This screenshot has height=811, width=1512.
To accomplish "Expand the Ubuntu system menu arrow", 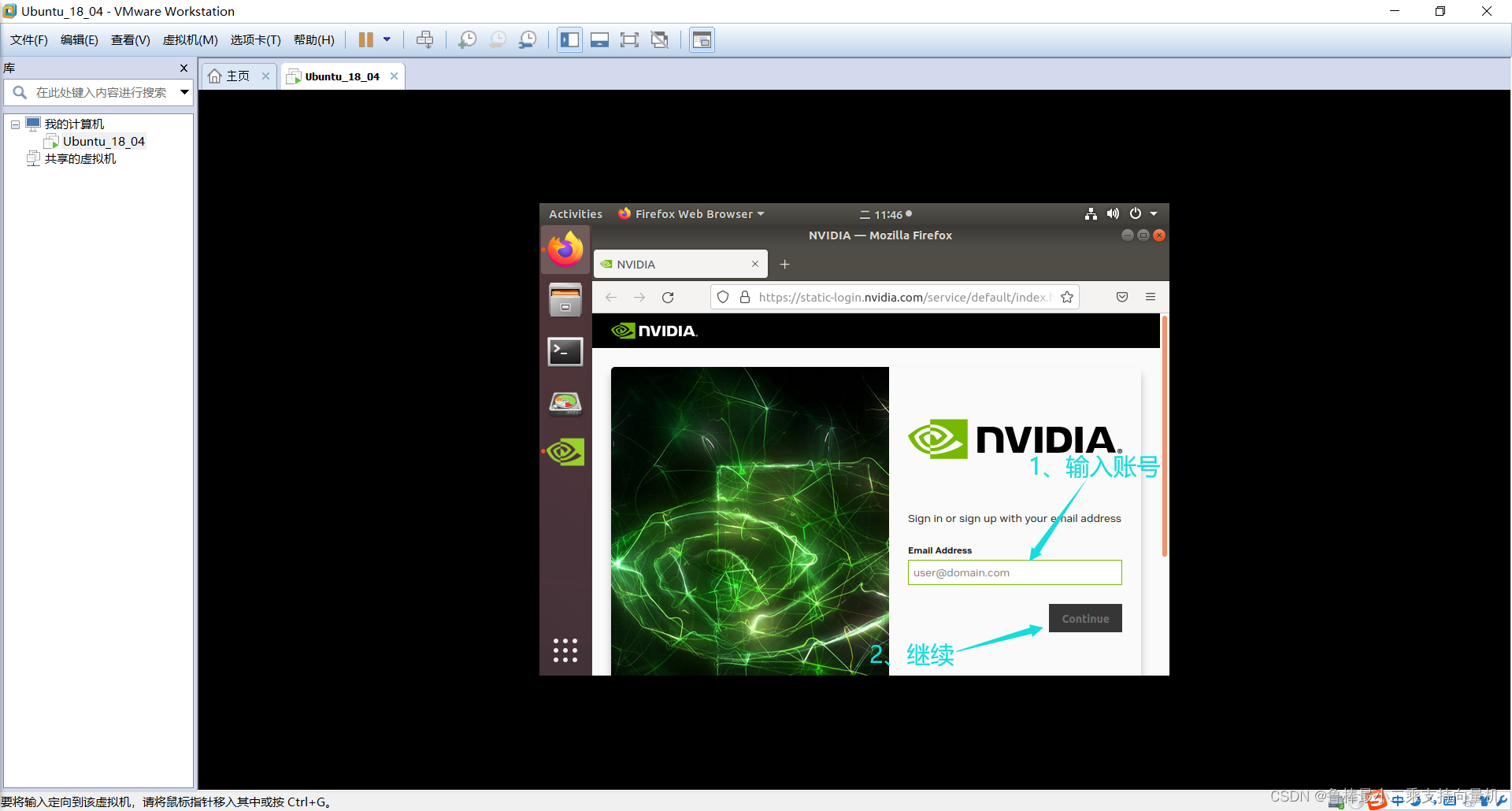I will (1154, 214).
